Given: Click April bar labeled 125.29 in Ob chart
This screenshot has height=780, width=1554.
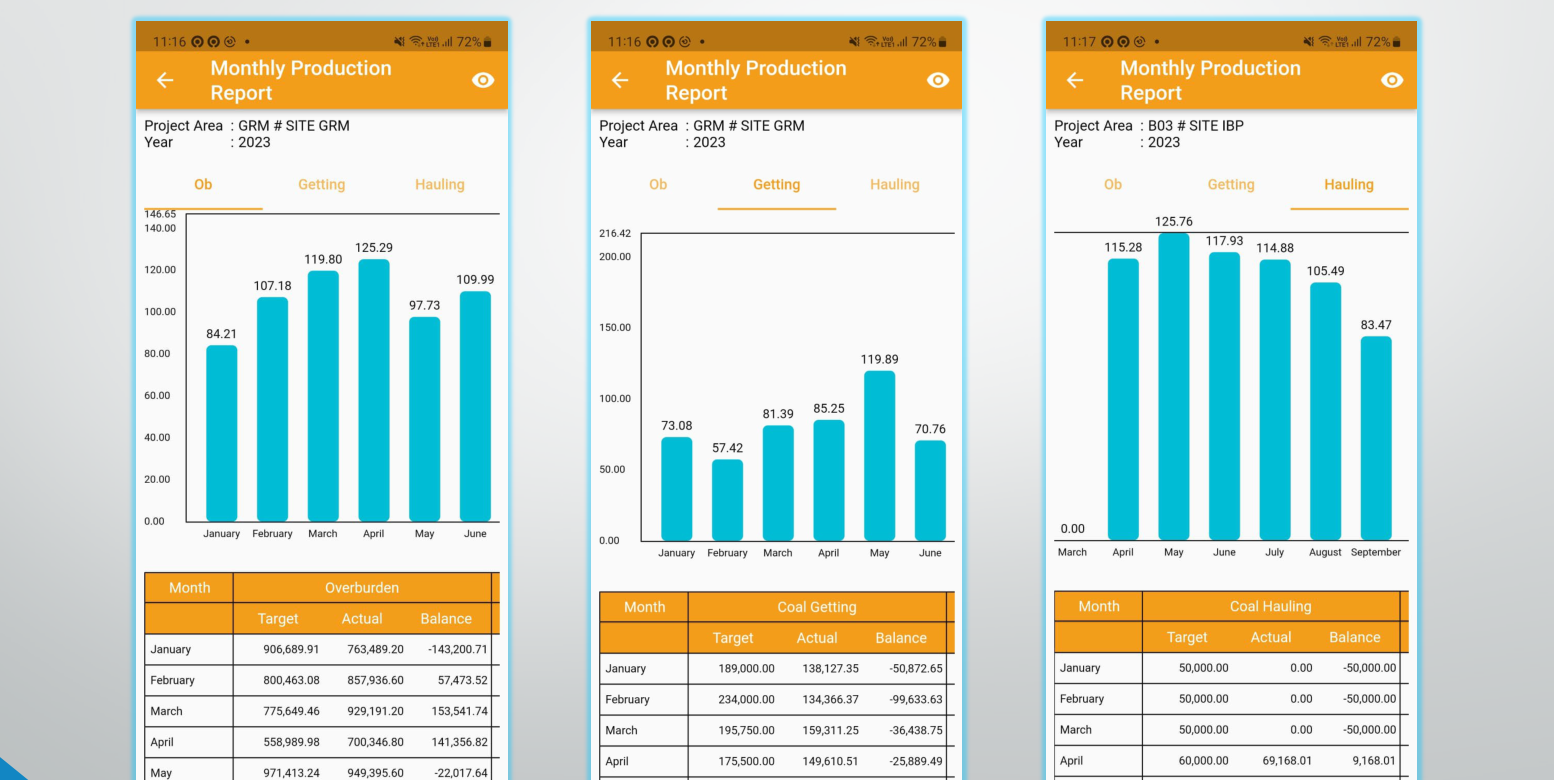Looking at the screenshot, I should pos(374,390).
